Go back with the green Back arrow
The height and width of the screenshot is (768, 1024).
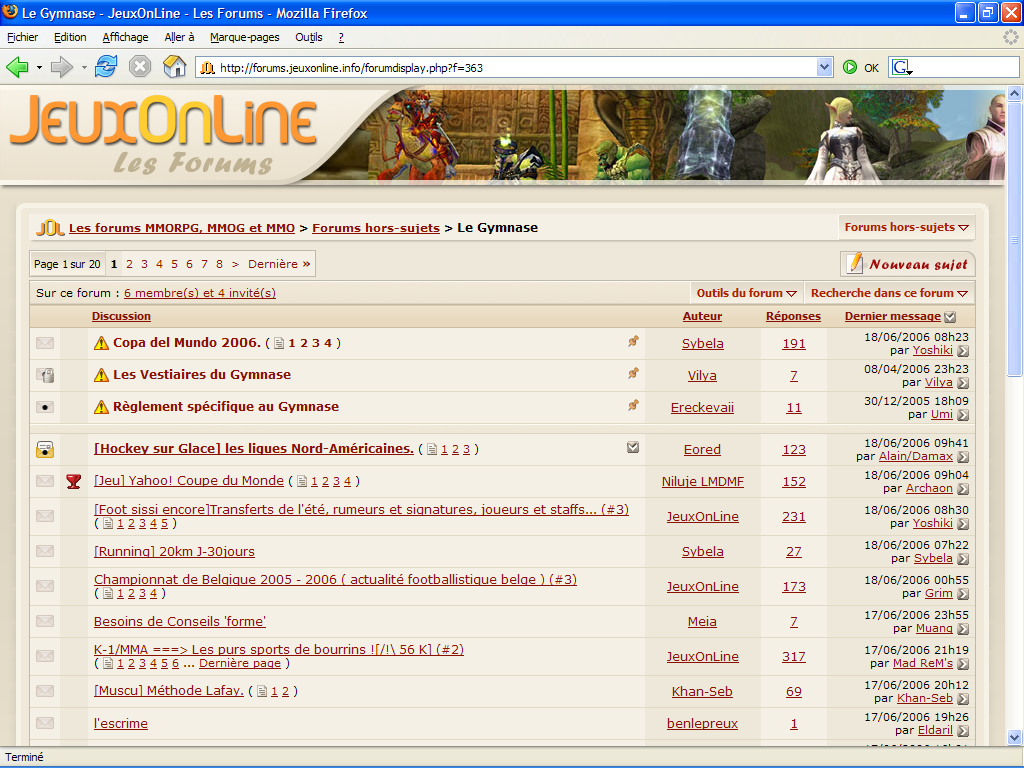[17, 67]
